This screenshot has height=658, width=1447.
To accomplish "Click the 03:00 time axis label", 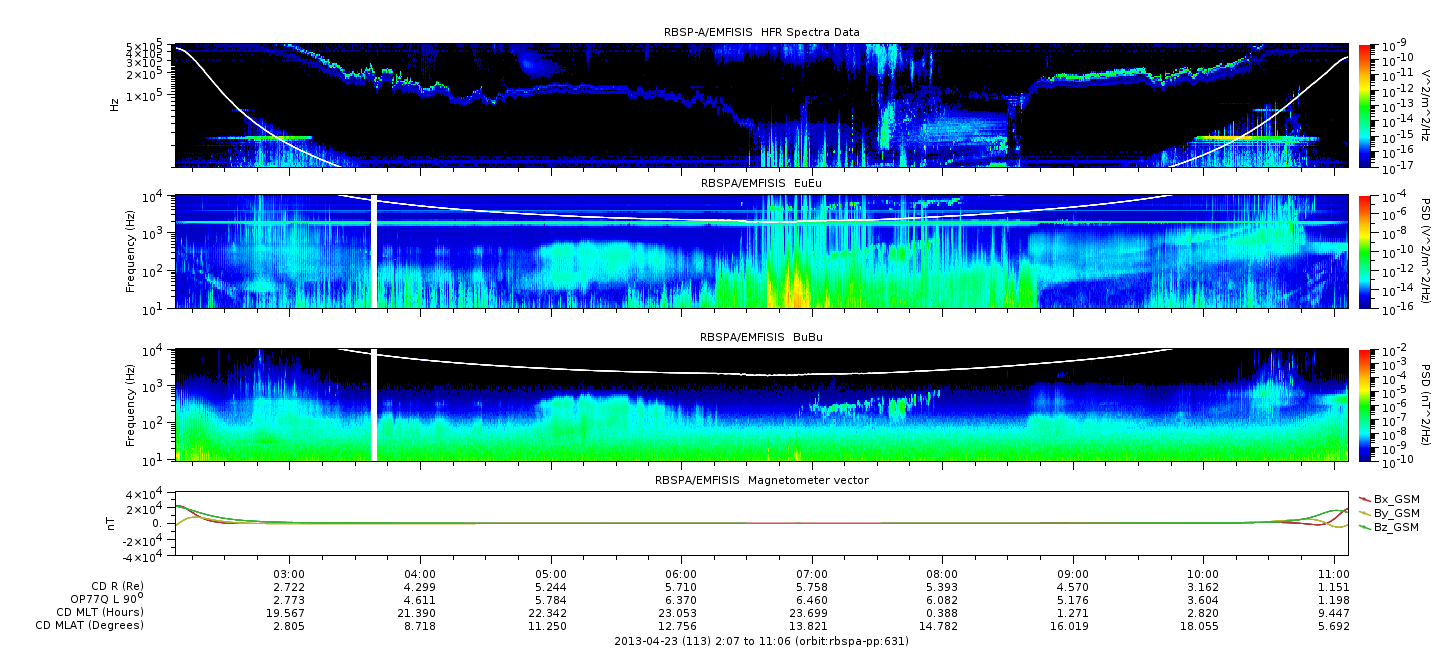I will click(x=289, y=572).
